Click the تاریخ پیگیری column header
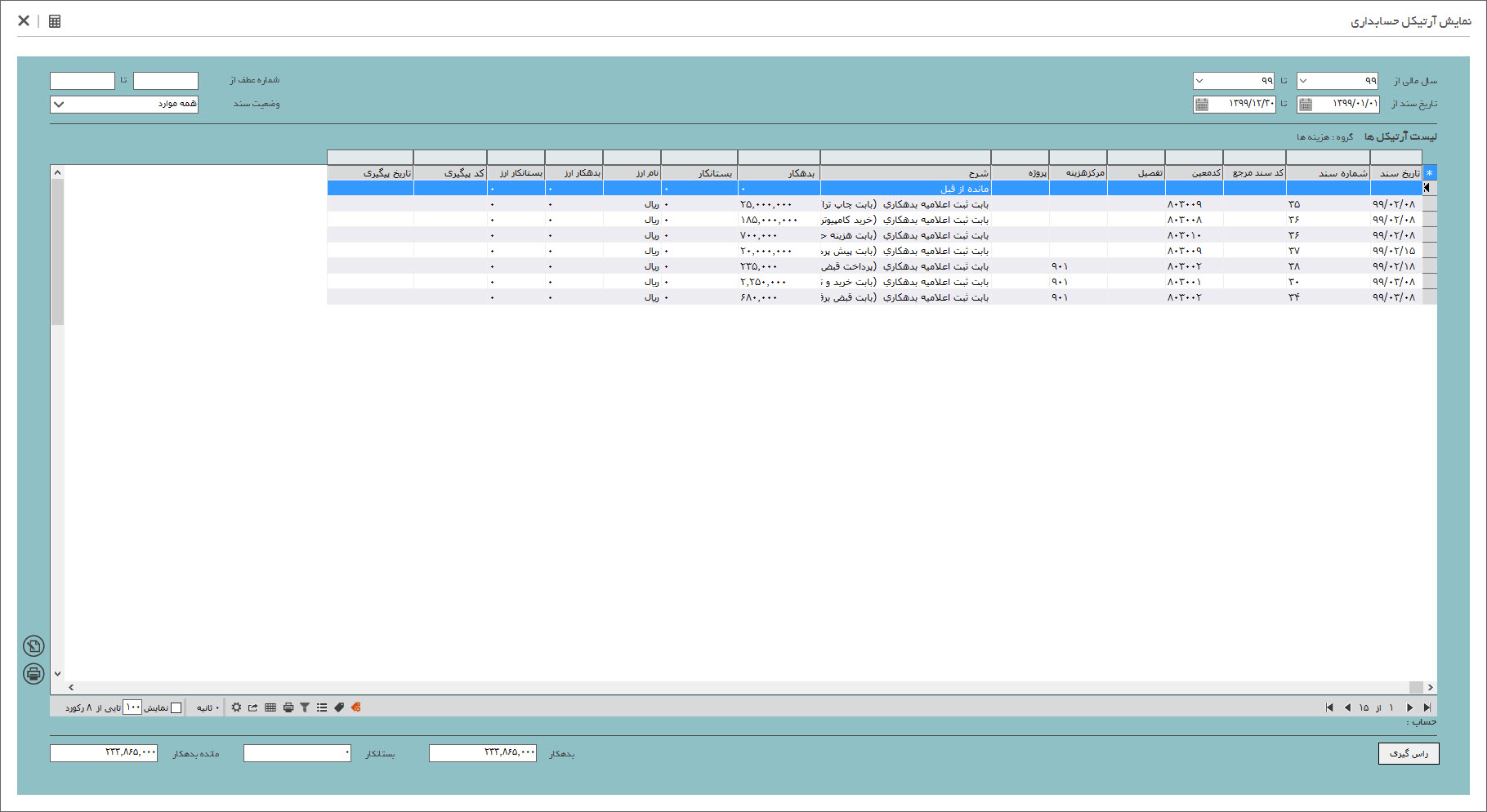The image size is (1487, 812). pos(370,173)
